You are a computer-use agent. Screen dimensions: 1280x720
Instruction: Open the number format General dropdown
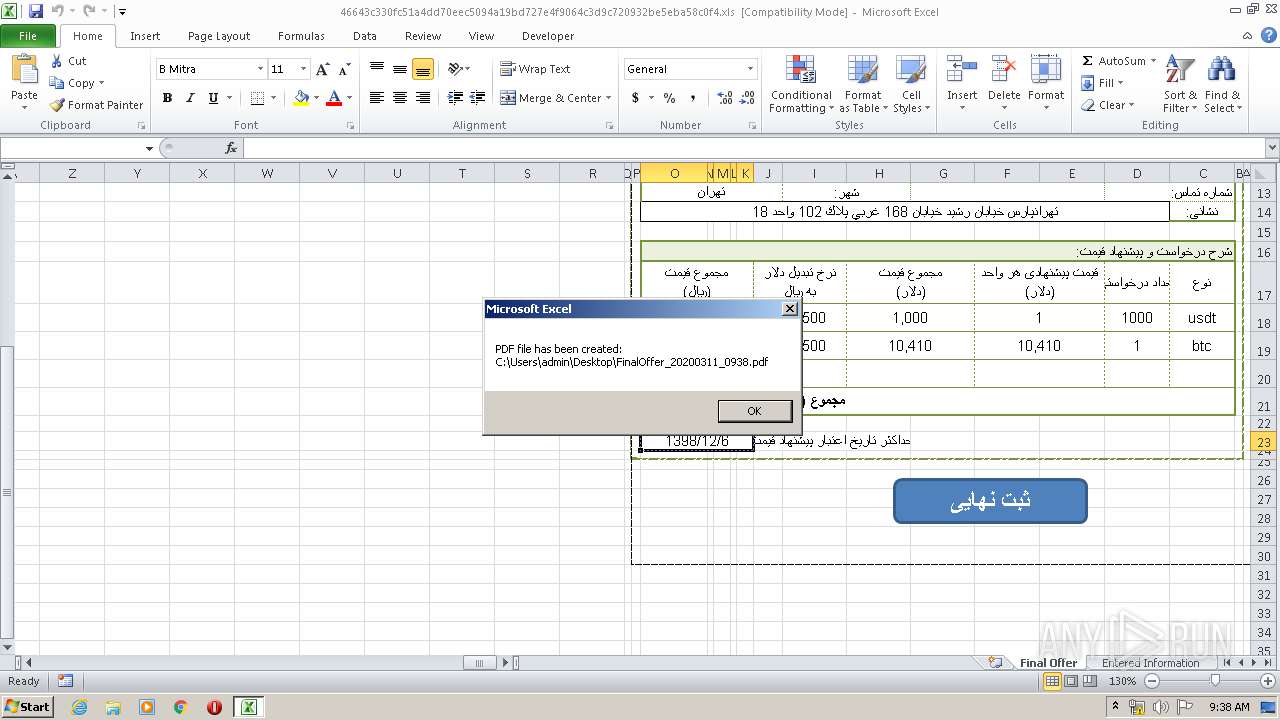[x=750, y=69]
